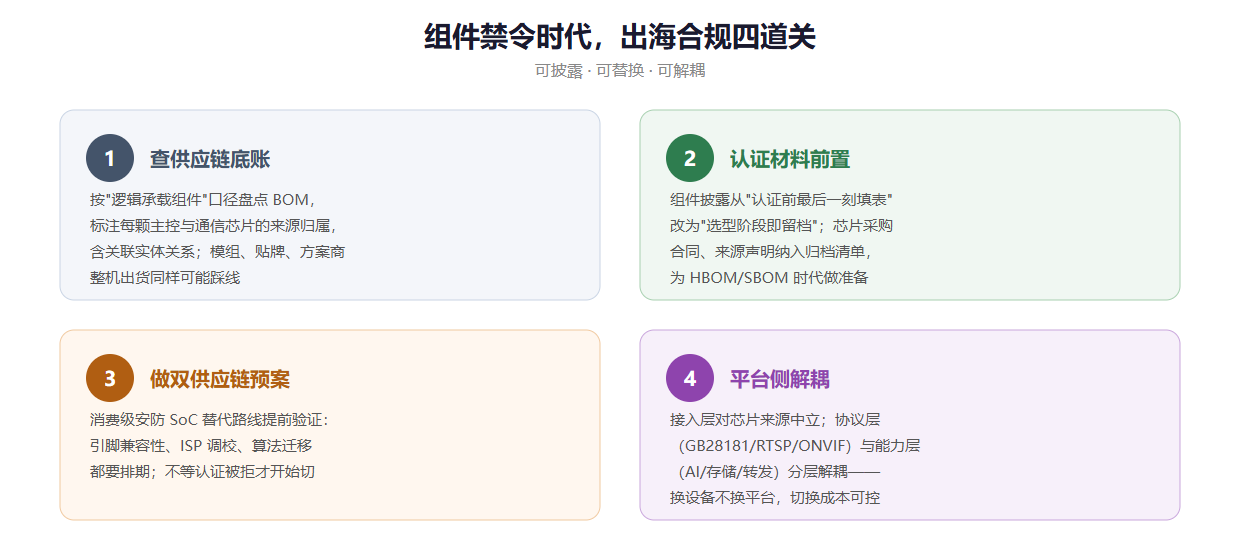Click the dark blue number 1 circle
1240x560 pixels.
pos(110,158)
